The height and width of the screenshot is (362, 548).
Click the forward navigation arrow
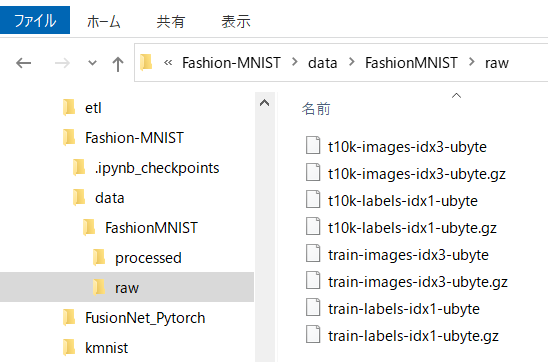pos(62,63)
